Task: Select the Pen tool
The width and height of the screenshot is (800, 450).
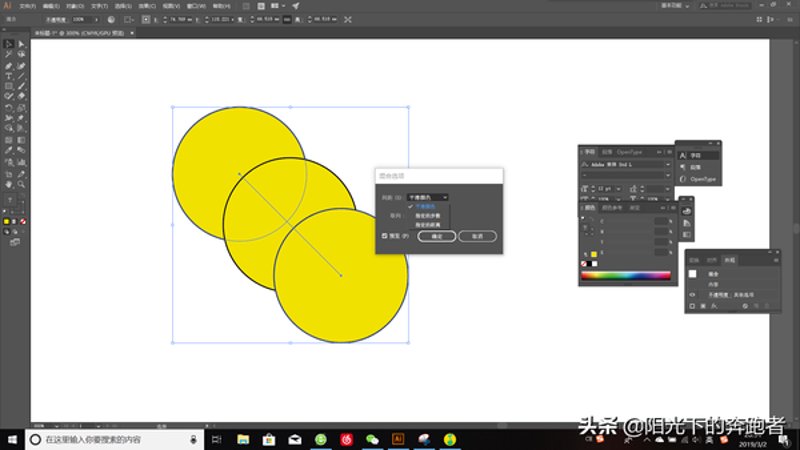Action: [x=9, y=66]
